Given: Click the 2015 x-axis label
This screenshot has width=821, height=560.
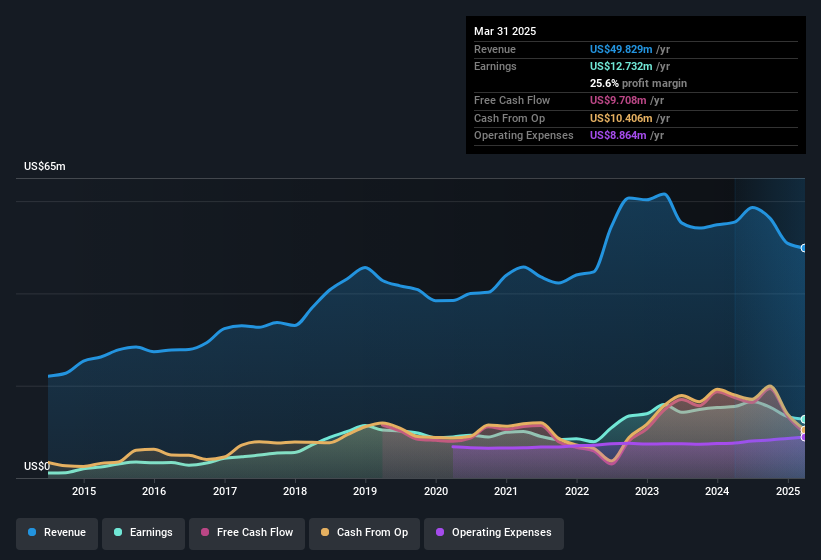Looking at the screenshot, I should (x=84, y=491).
